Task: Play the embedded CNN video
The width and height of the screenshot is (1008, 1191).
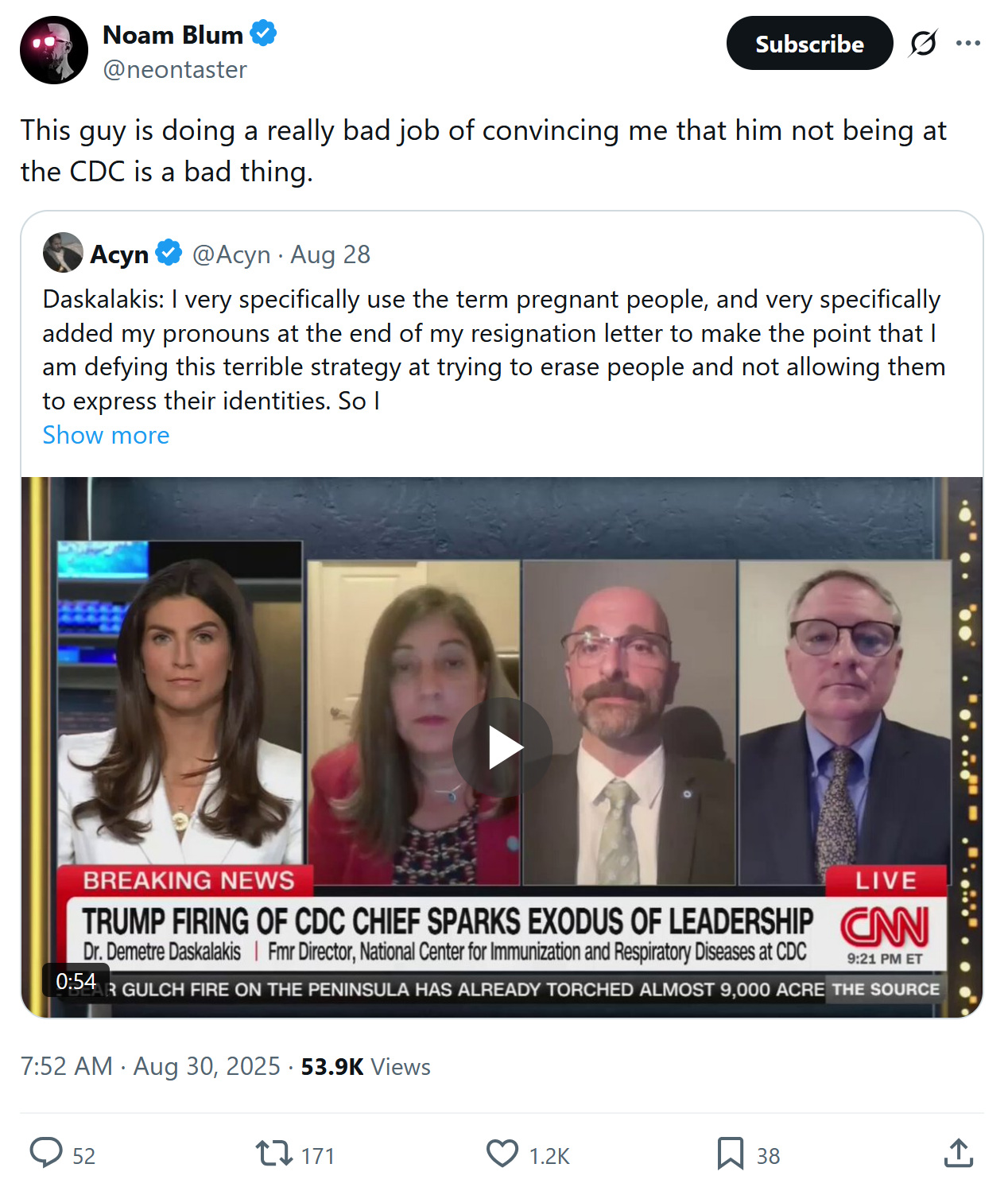Action: coord(502,747)
